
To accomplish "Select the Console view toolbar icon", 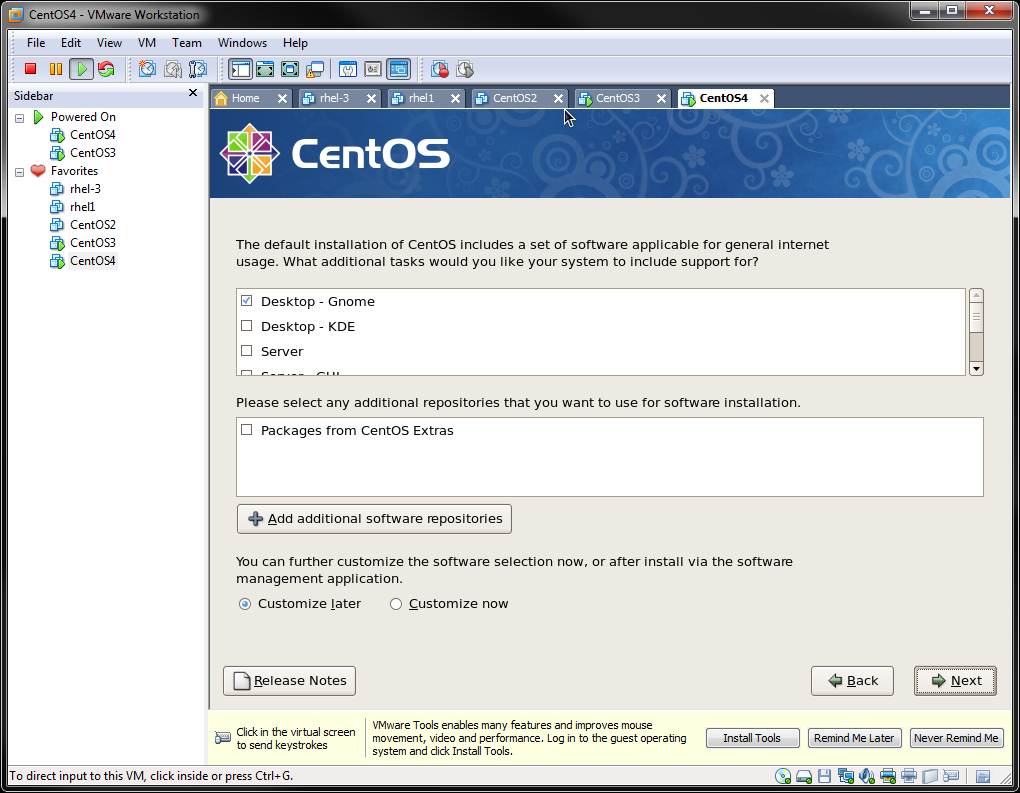I will point(398,69).
